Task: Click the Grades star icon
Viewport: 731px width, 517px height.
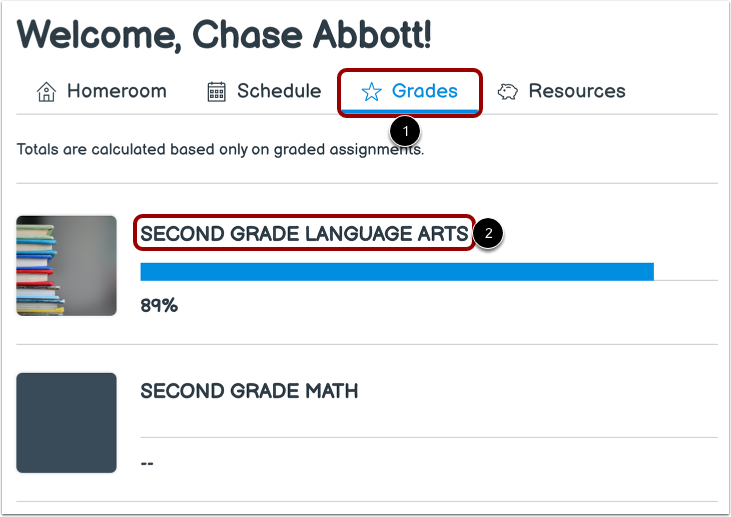Action: pos(371,92)
